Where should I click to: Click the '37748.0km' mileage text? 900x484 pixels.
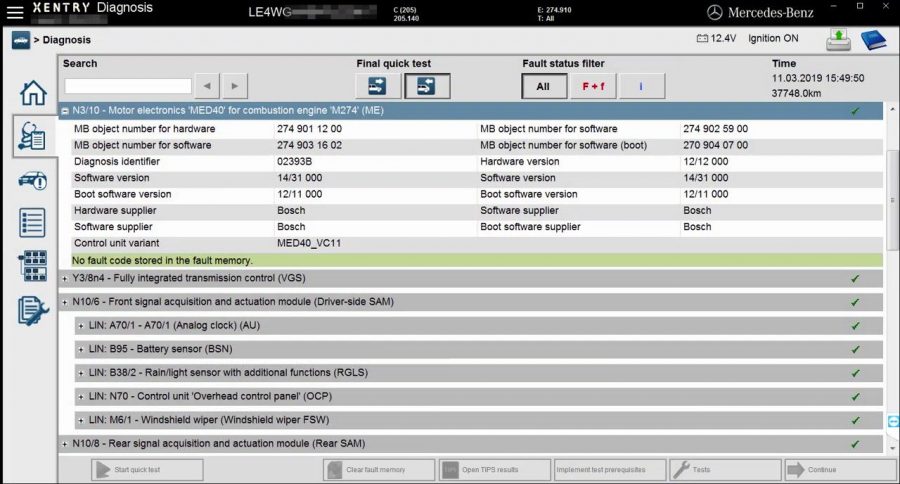(x=796, y=93)
